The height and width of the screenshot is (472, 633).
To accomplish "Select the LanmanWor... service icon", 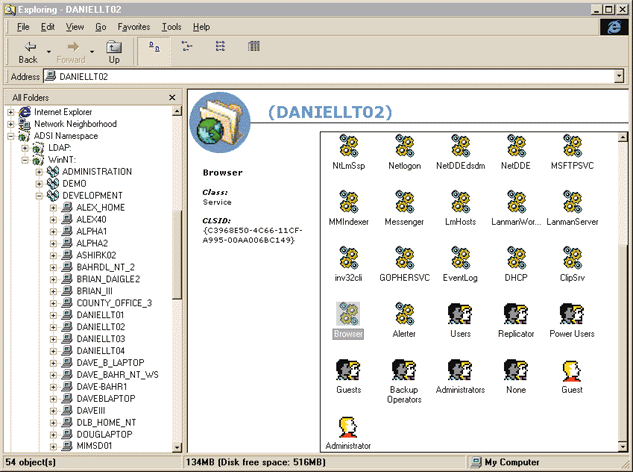I will pos(516,202).
